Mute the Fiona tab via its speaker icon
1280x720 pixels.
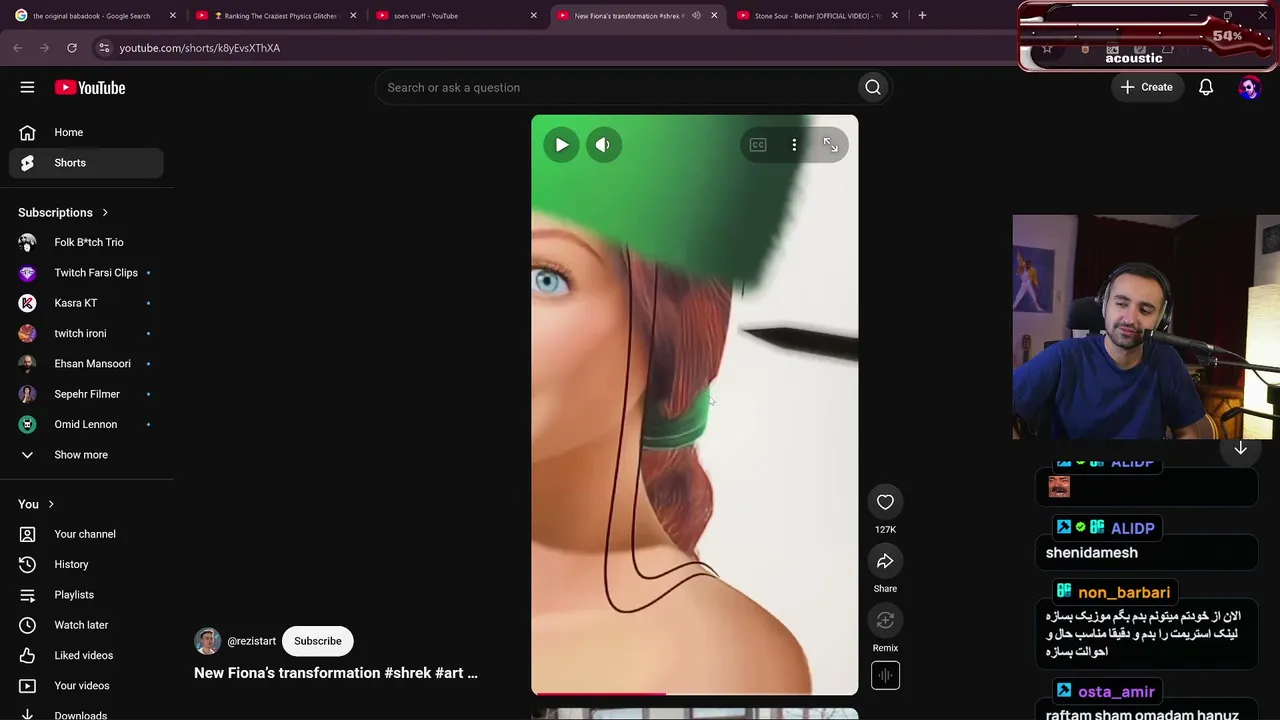tap(696, 15)
